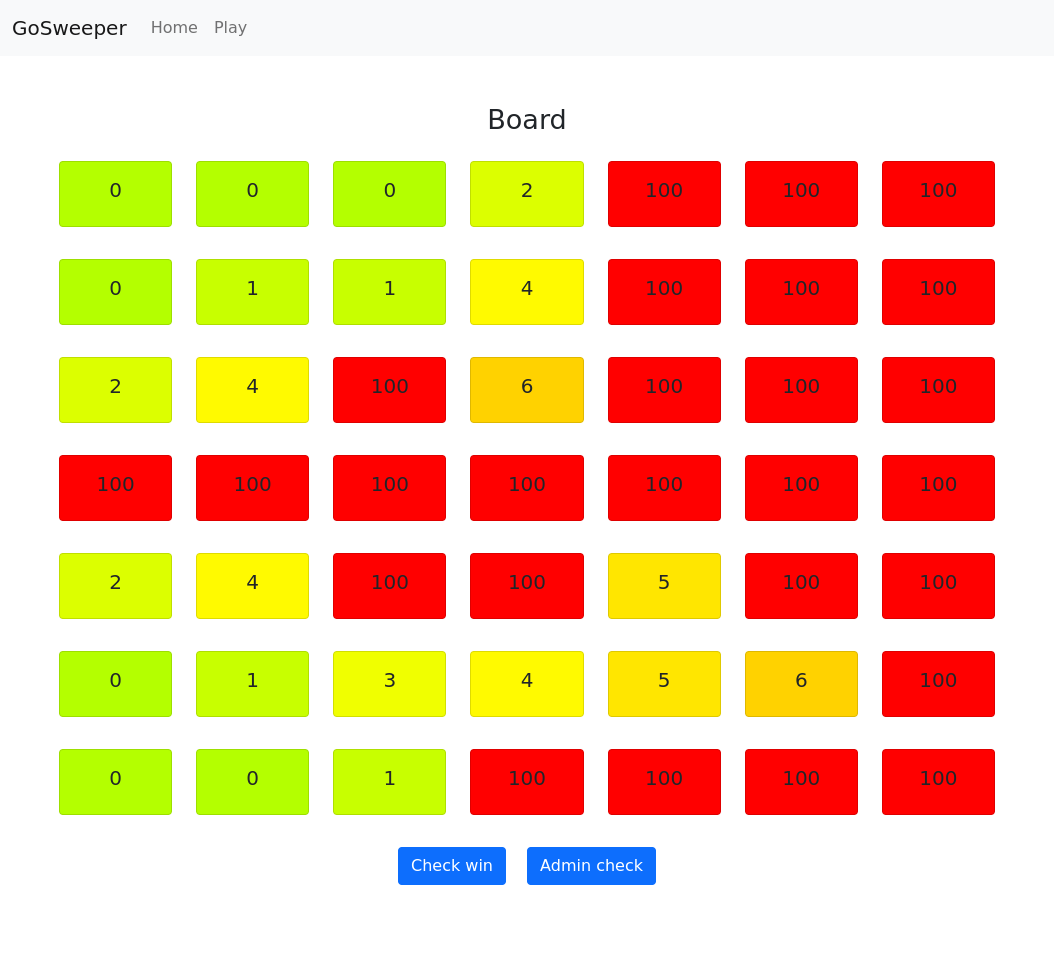Viewport: 1054px width, 958px height.
Task: Select the tile labeled 3
Action: (389, 684)
